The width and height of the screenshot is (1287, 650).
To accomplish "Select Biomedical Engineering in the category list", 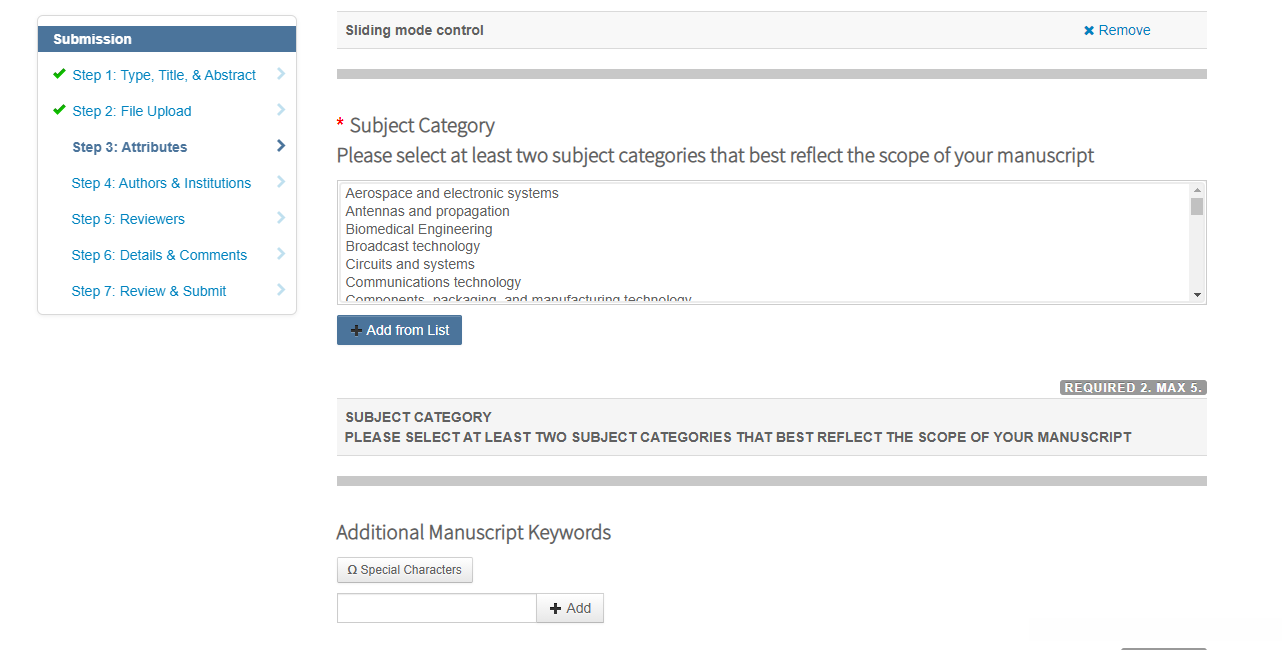I will pos(419,229).
